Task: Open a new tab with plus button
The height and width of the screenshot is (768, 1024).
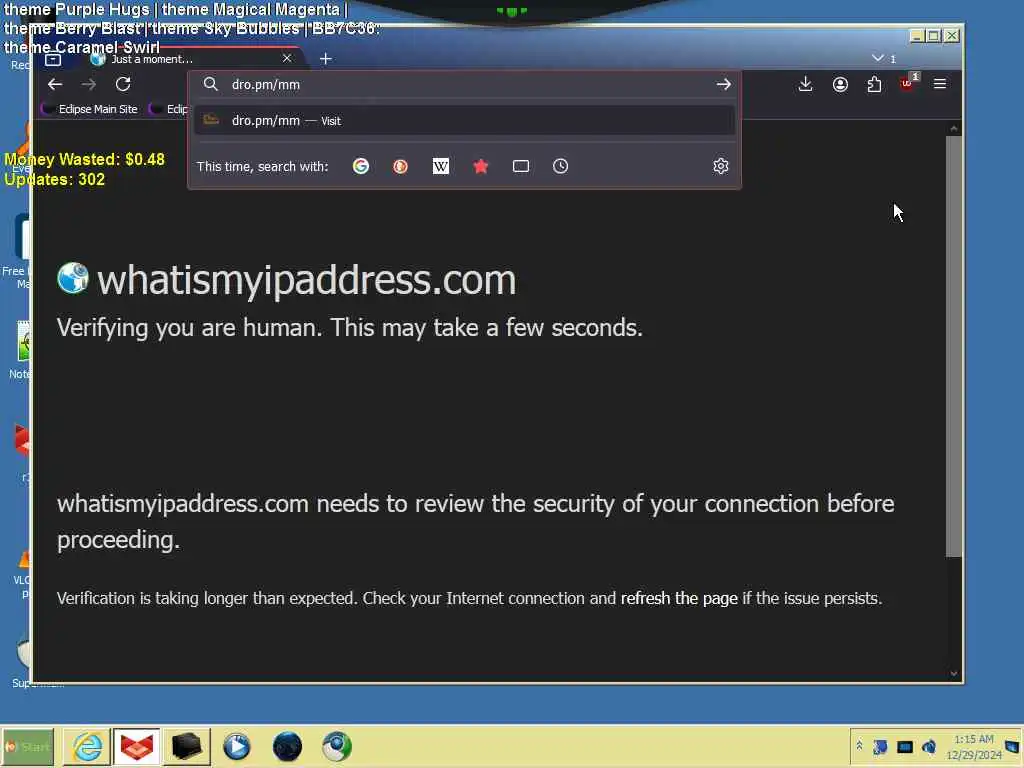Action: (x=325, y=59)
